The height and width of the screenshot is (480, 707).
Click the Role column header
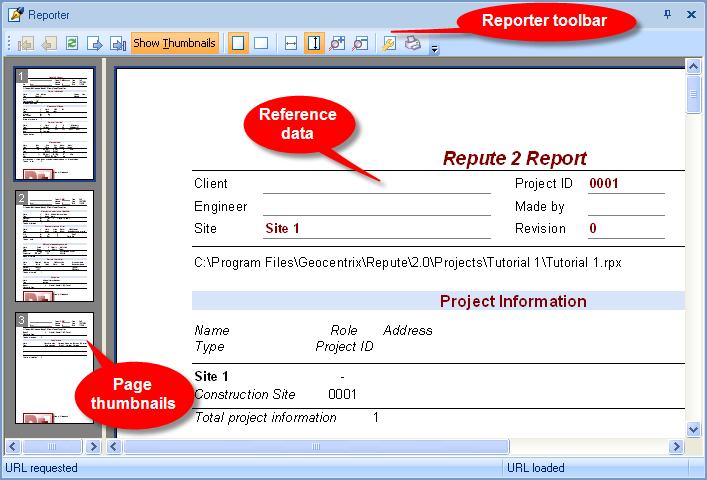click(344, 330)
